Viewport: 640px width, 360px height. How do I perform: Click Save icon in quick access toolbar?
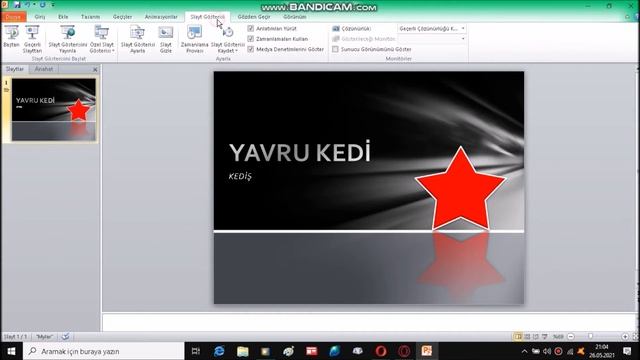tap(17, 5)
